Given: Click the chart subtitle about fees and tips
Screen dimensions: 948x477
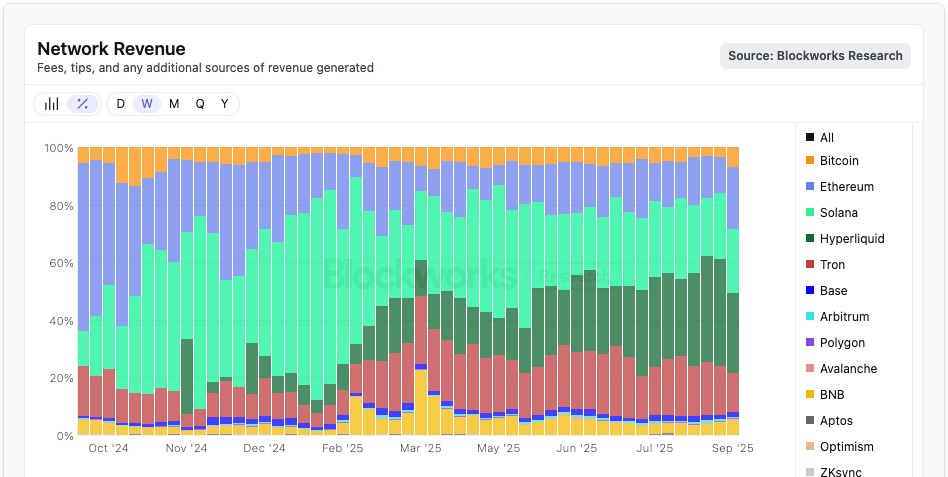Looking at the screenshot, I should [x=205, y=68].
